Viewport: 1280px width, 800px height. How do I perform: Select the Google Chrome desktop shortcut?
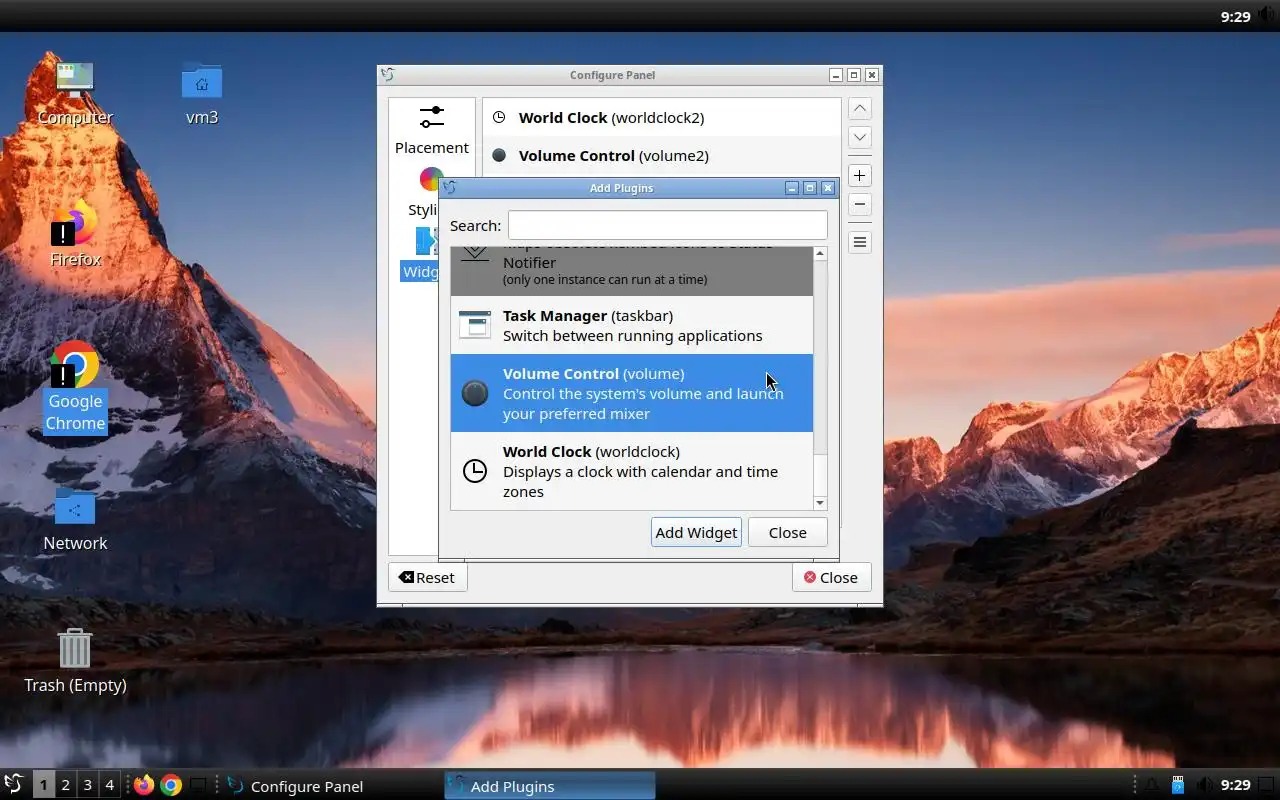(x=75, y=387)
